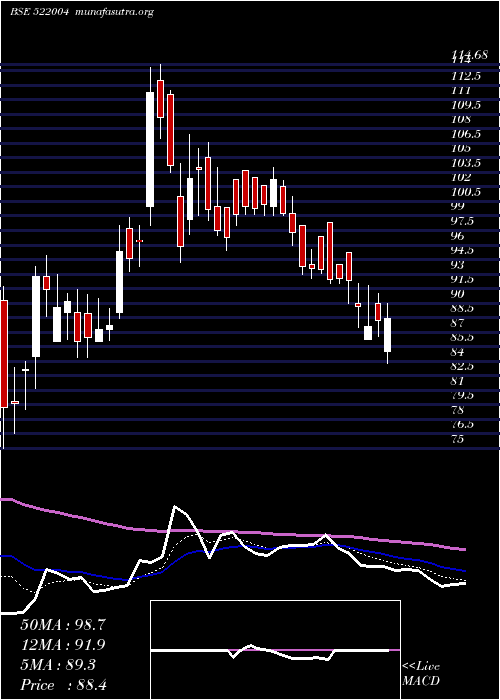Click the 76.5 price axis label
Image resolution: width=500 pixels, height=700 pixels.
click(463, 425)
